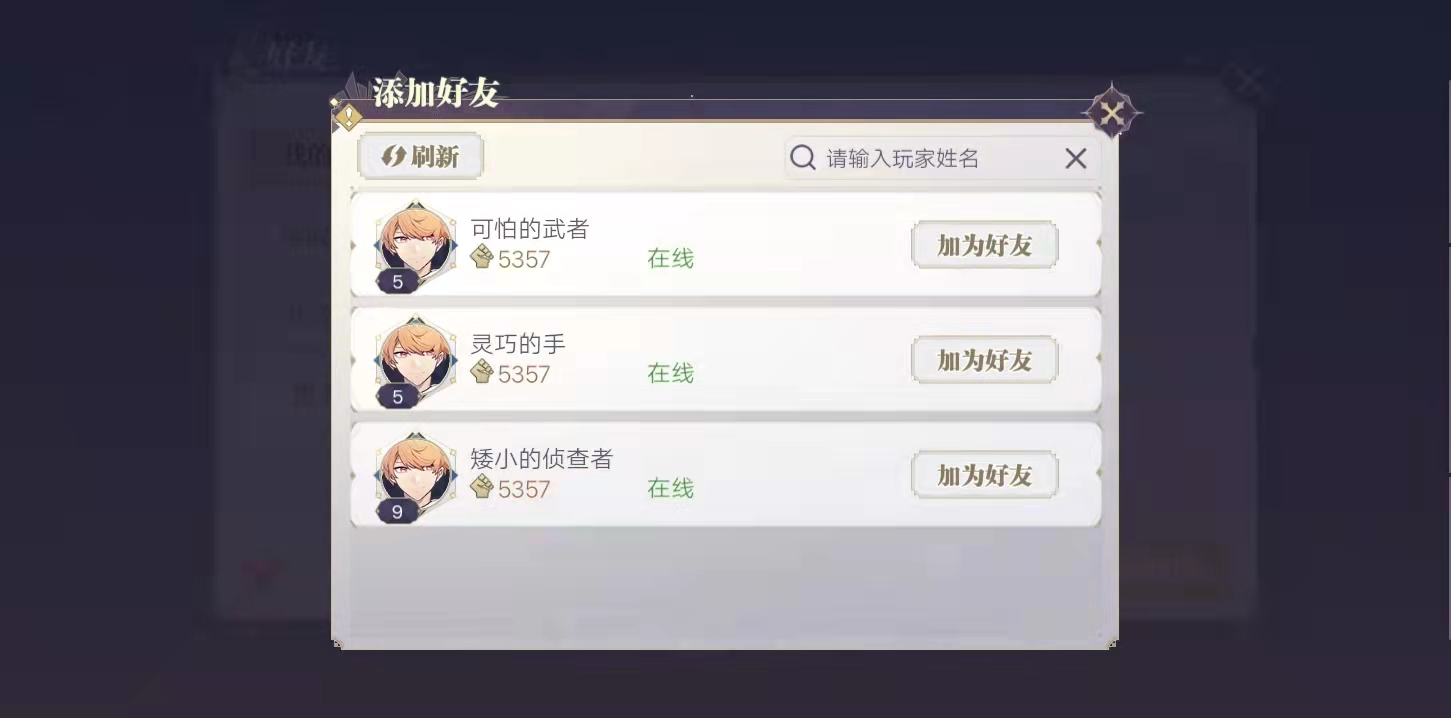Click level 5 badge on first avatar
Viewport: 1451px width, 718px height.
point(397,282)
